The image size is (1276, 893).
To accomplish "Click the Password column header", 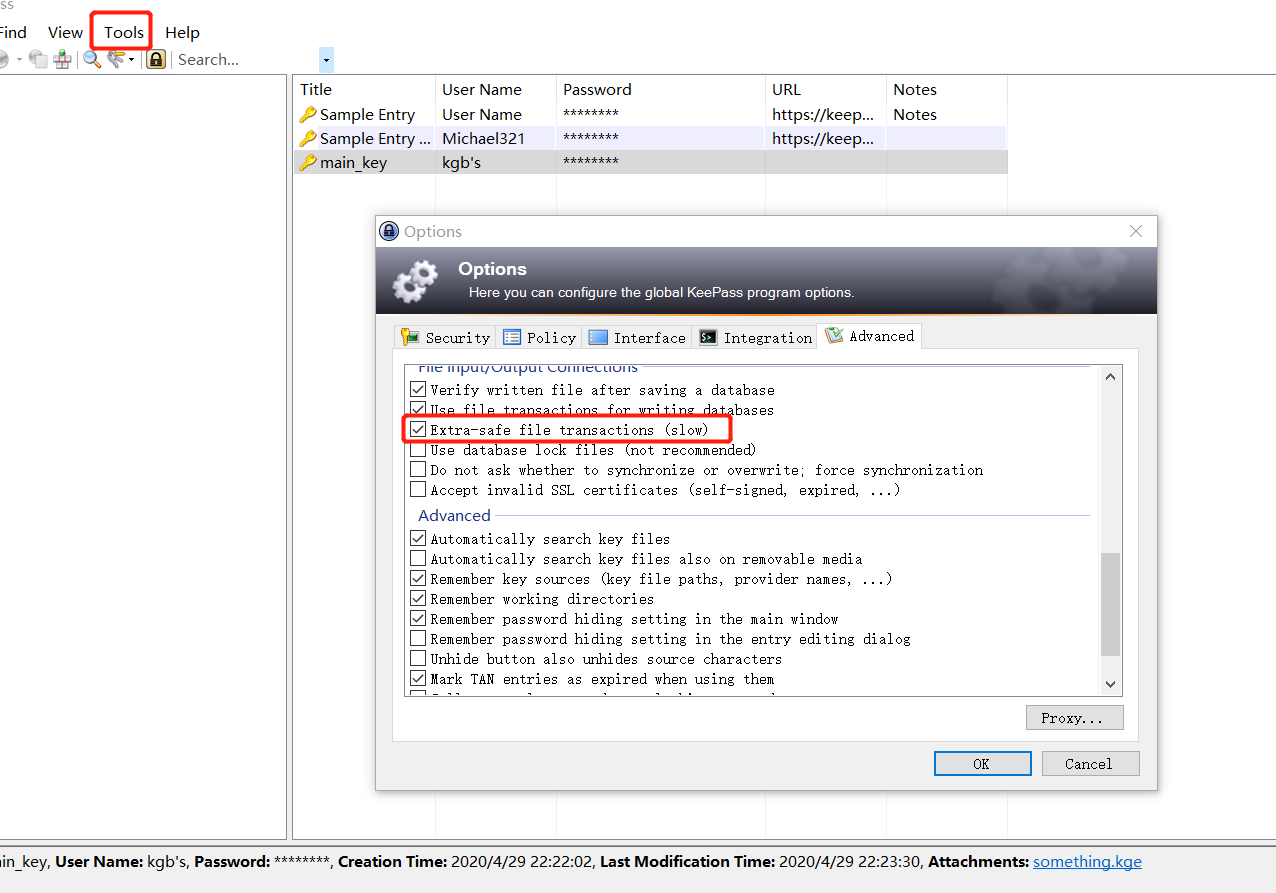I will [x=660, y=89].
